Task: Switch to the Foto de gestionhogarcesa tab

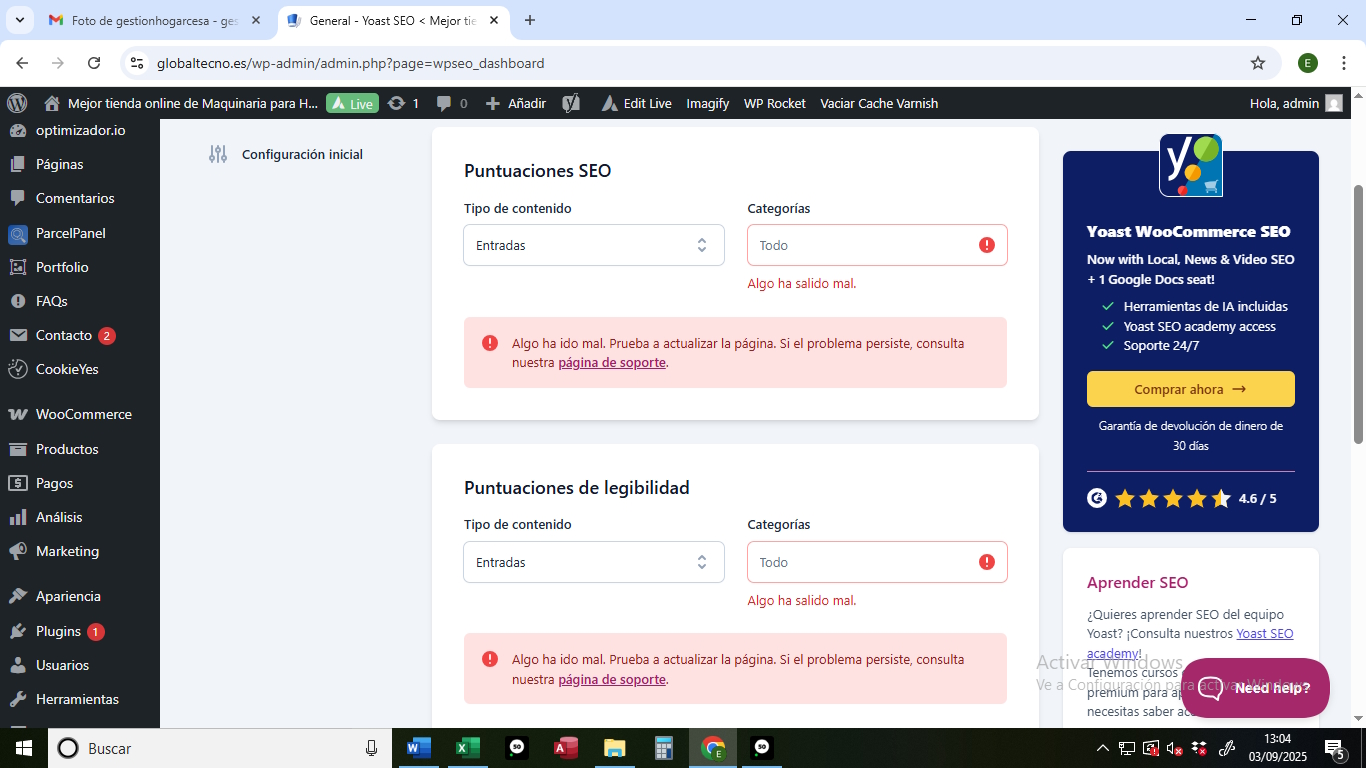Action: (155, 20)
